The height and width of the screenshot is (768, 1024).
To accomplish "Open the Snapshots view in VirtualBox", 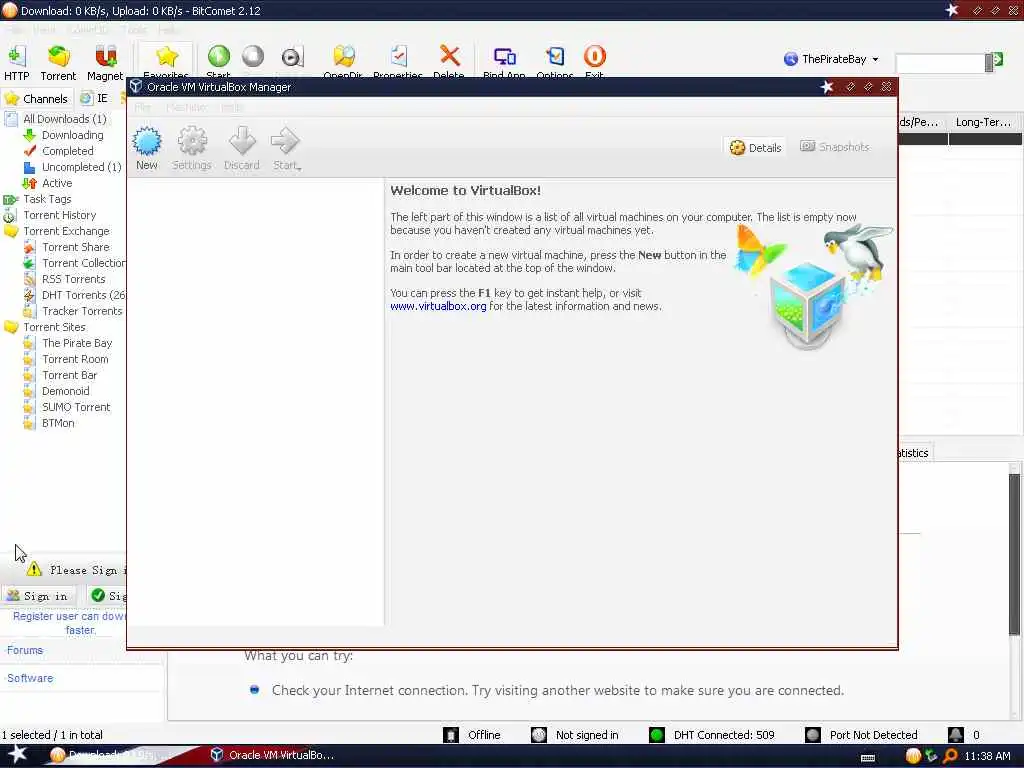I will 835,147.
